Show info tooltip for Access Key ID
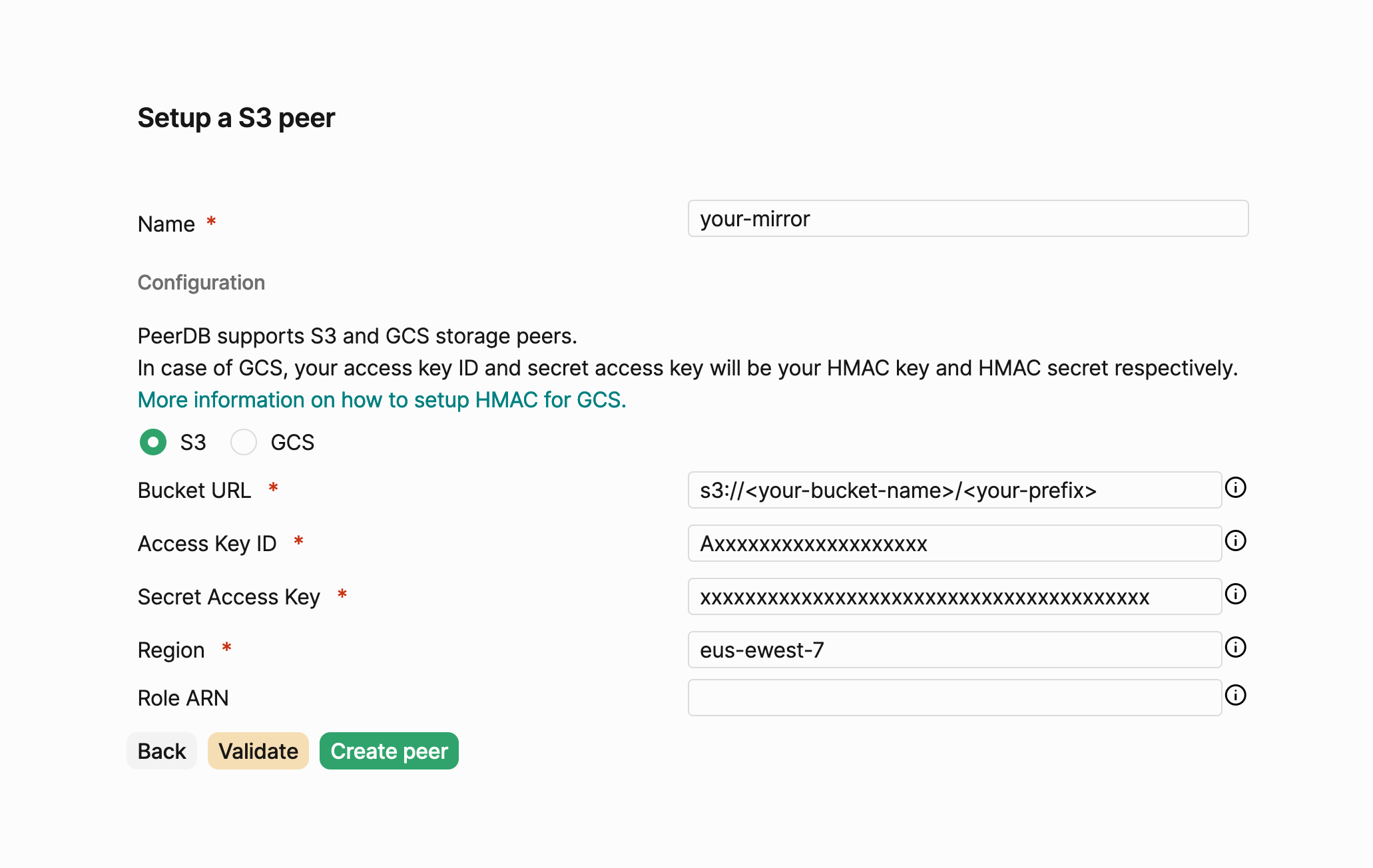The image size is (1373, 868). click(1235, 541)
